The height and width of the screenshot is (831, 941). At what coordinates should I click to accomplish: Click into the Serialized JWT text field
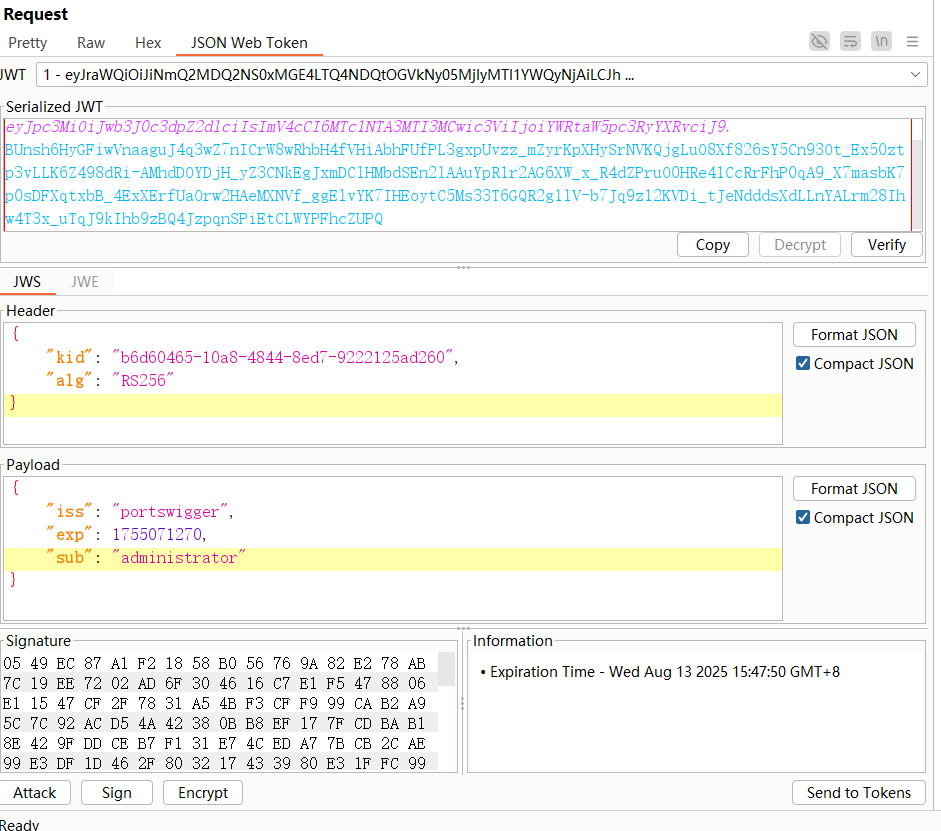point(458,175)
